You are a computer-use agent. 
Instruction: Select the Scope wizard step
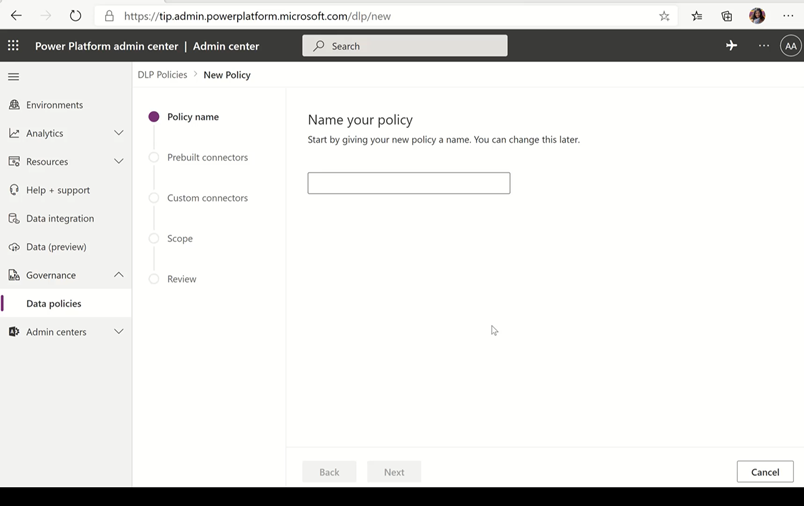click(x=180, y=239)
